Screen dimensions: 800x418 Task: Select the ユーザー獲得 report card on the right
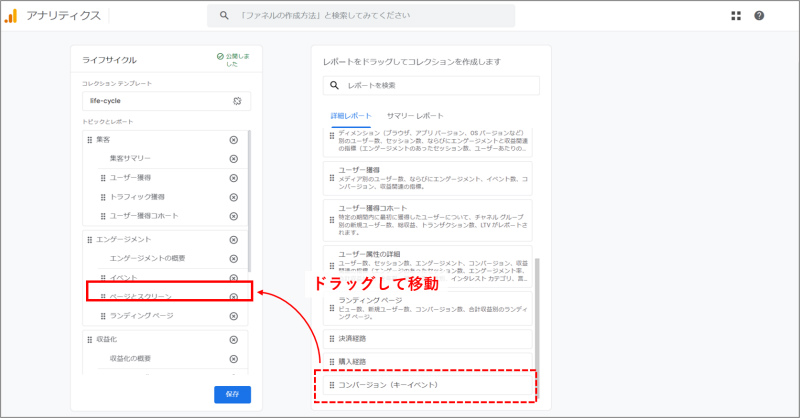(x=428, y=179)
